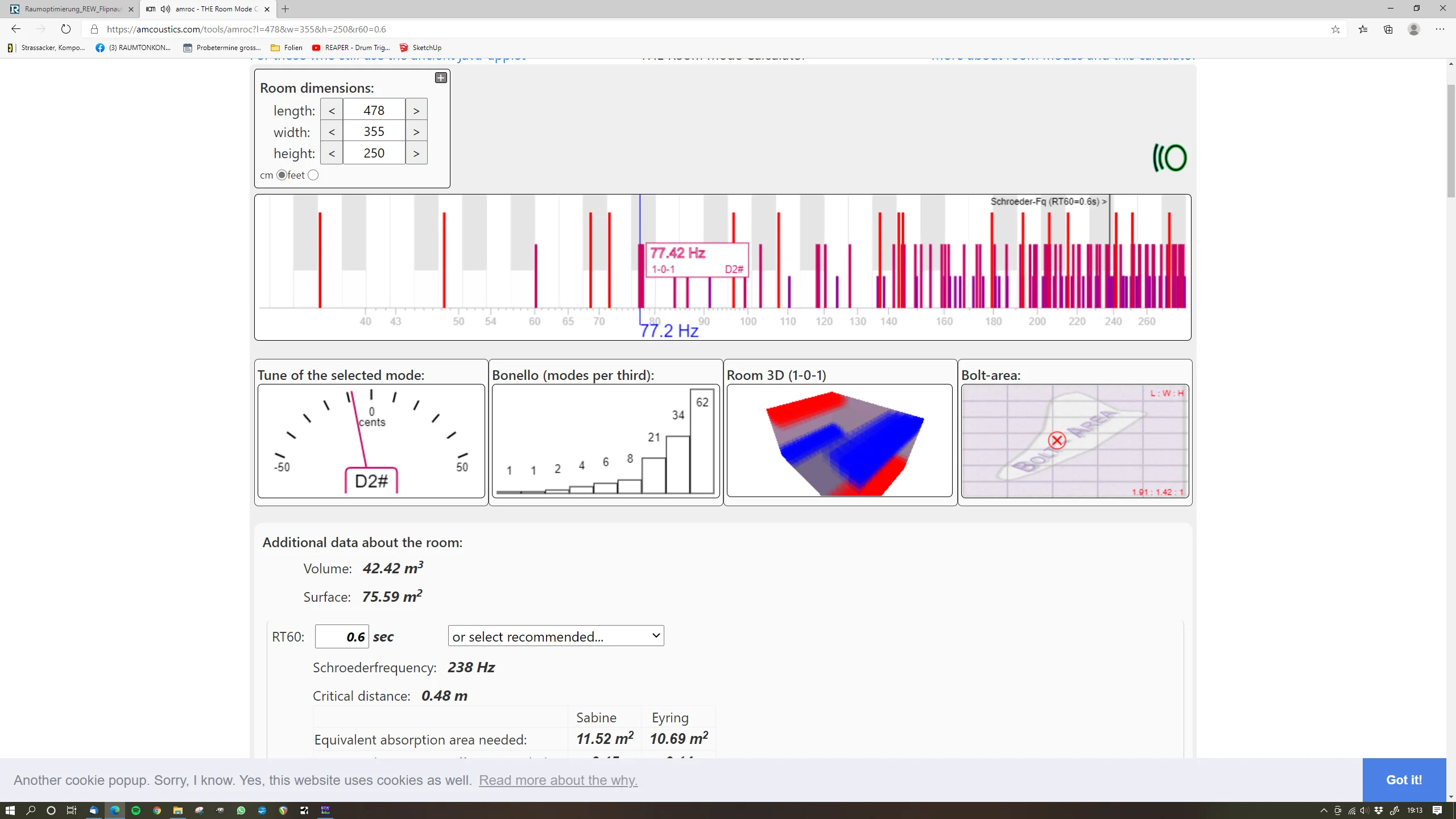Open 'Read more about the why.' link
1456x819 pixels.
coord(558,780)
